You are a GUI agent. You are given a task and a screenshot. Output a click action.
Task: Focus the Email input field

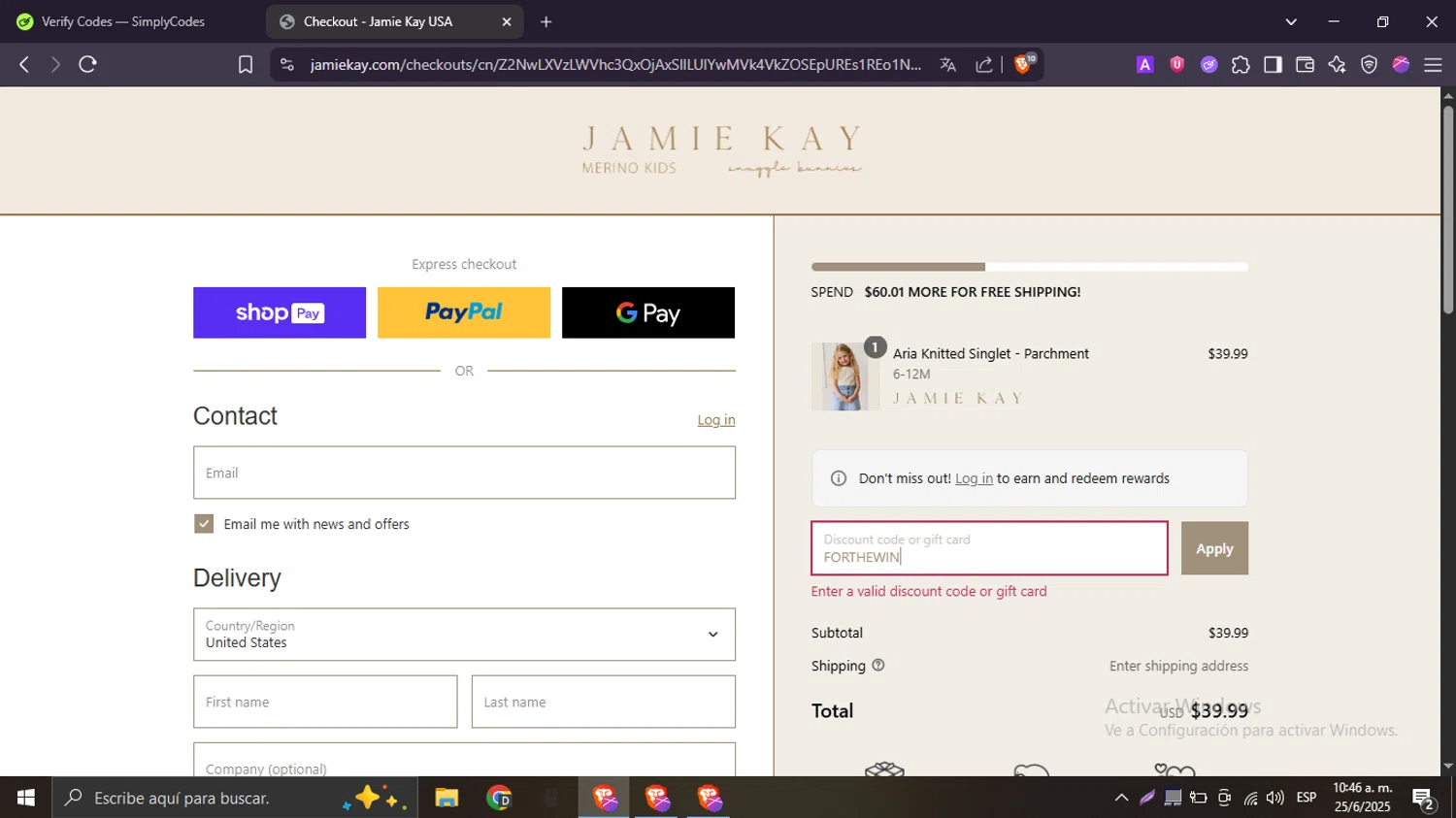coord(464,473)
